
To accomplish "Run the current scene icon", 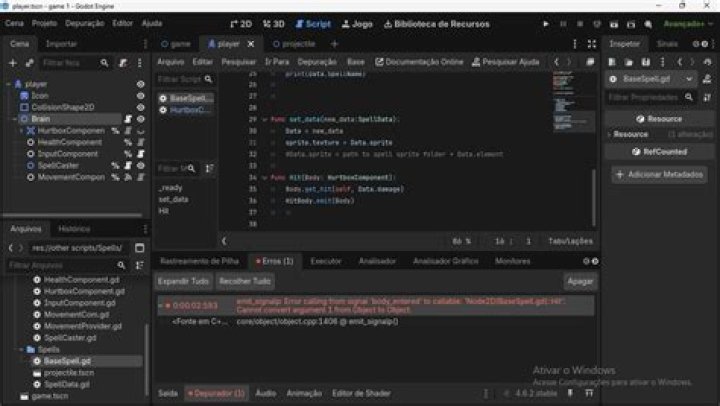I will pos(614,24).
